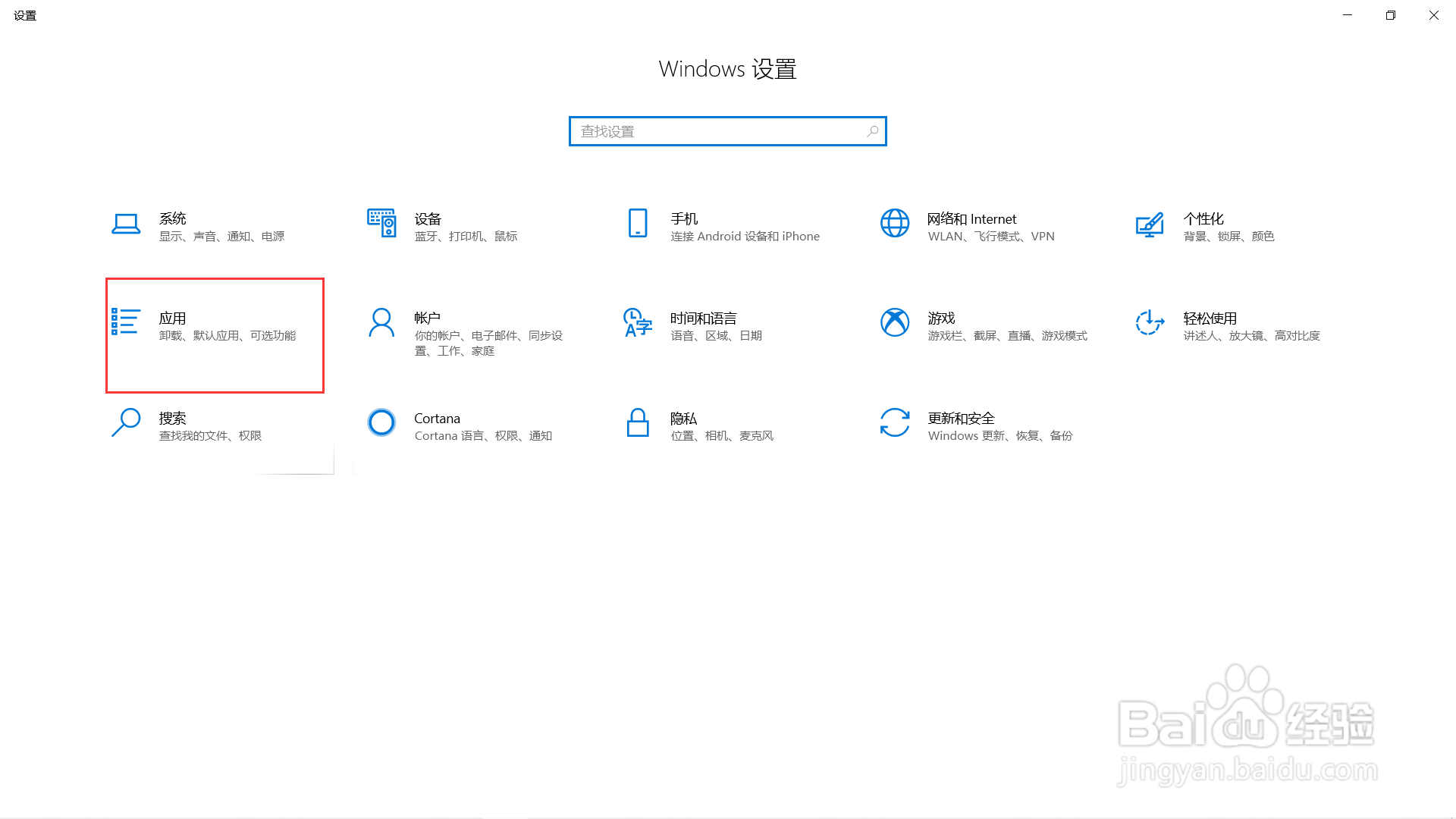The image size is (1456, 819).
Task: Click the 显示、声音、通知、电源 subtitle link
Action: 221,236
